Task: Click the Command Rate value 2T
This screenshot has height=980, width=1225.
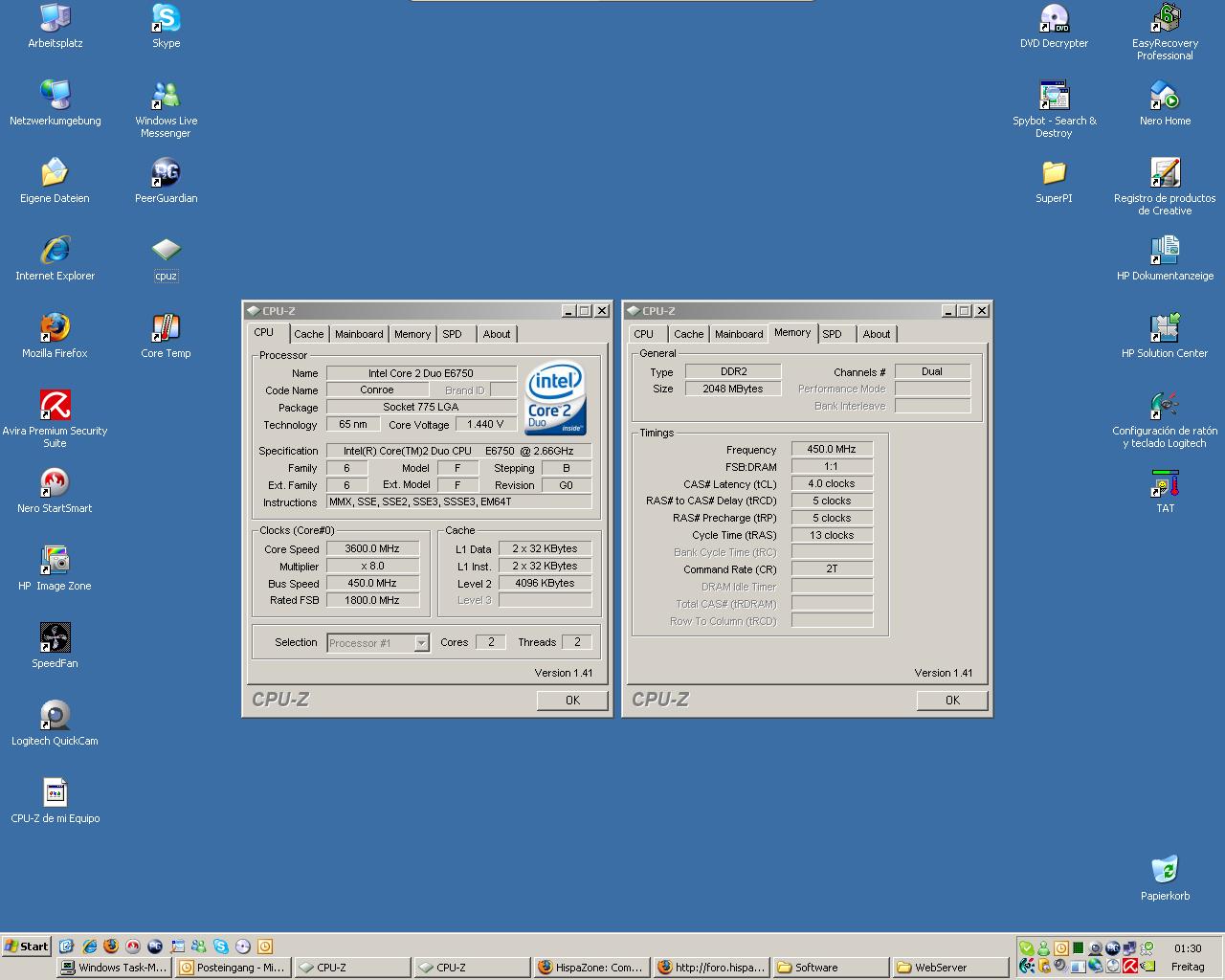Action: (832, 569)
